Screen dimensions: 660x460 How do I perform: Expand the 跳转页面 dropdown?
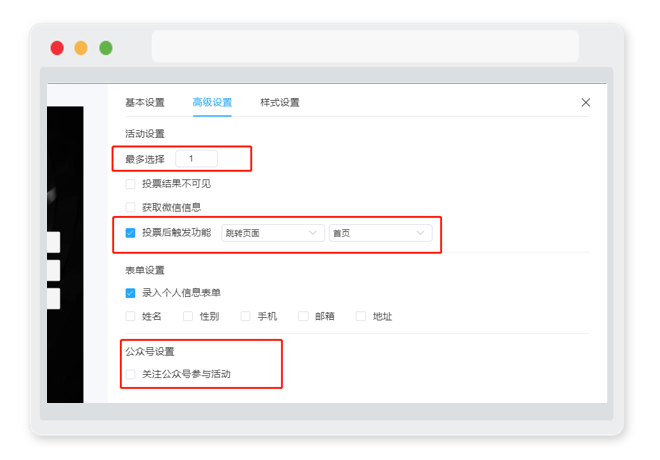pos(273,233)
